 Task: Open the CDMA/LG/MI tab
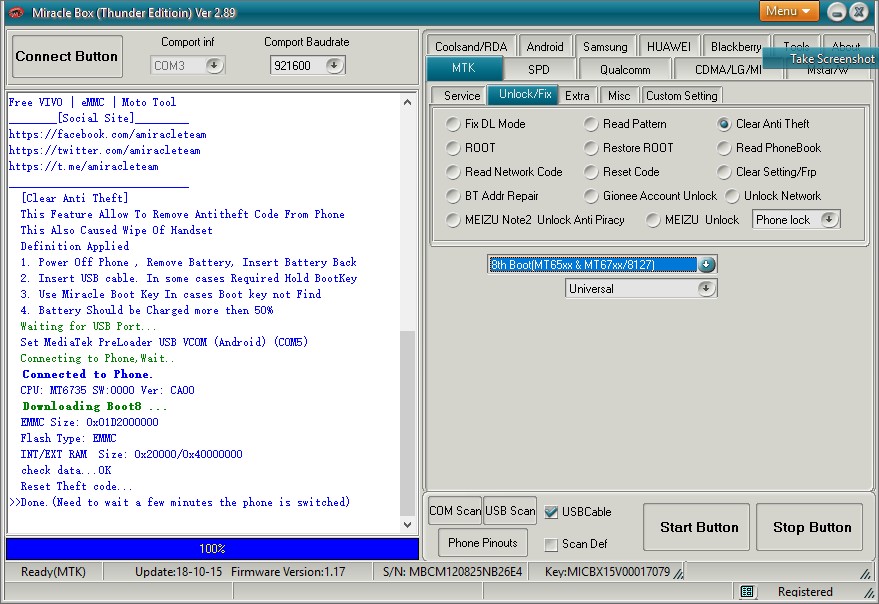pyautogui.click(x=728, y=70)
